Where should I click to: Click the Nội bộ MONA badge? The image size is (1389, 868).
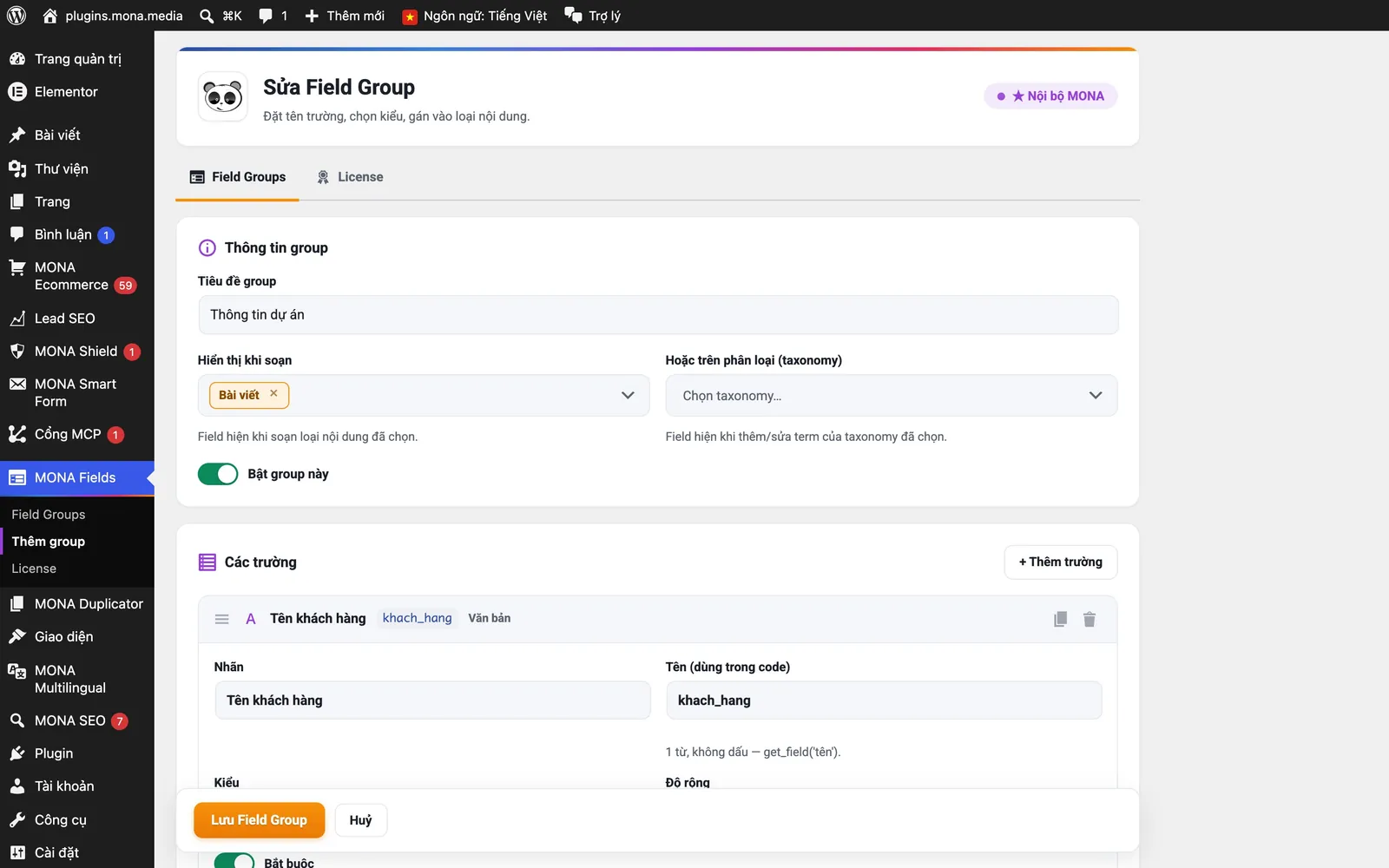pos(1050,96)
